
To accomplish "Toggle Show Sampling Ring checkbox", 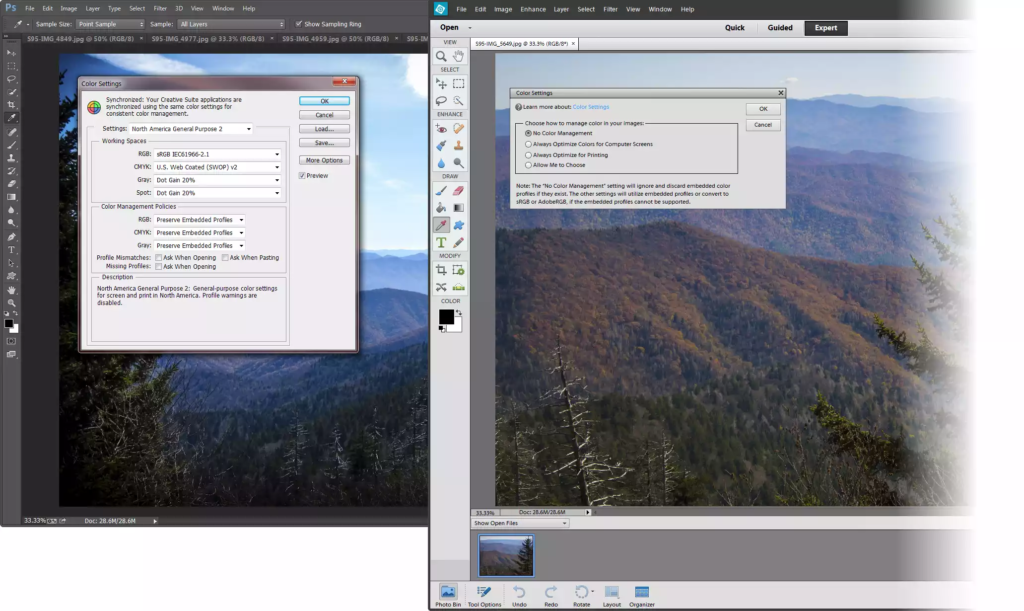I will 299,24.
